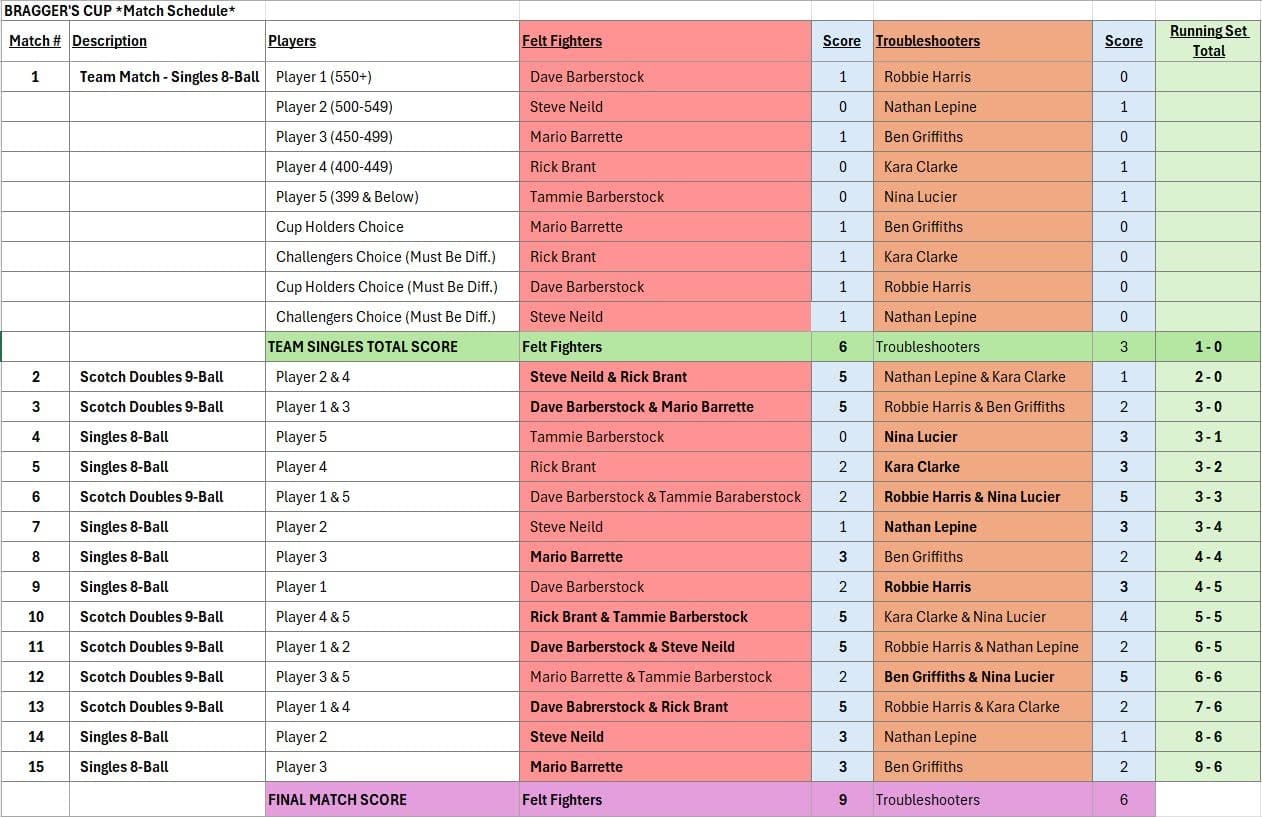Click the "3 - 1" running set total
Viewport: 1262px width, 817px height.
click(x=1208, y=437)
